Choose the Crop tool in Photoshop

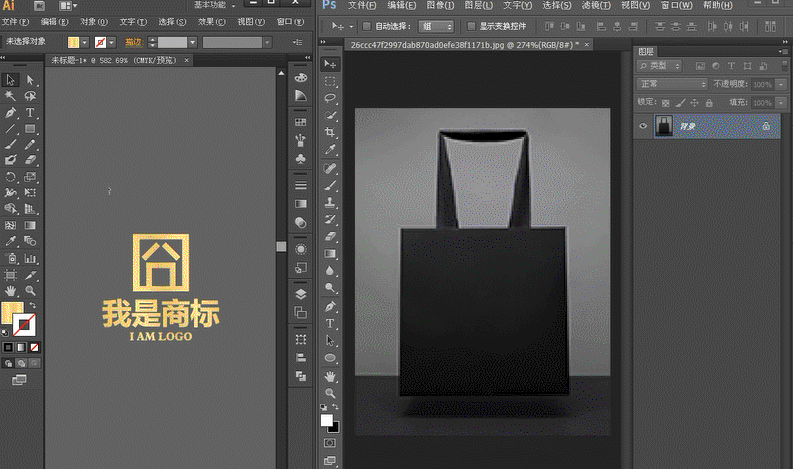pyautogui.click(x=330, y=132)
